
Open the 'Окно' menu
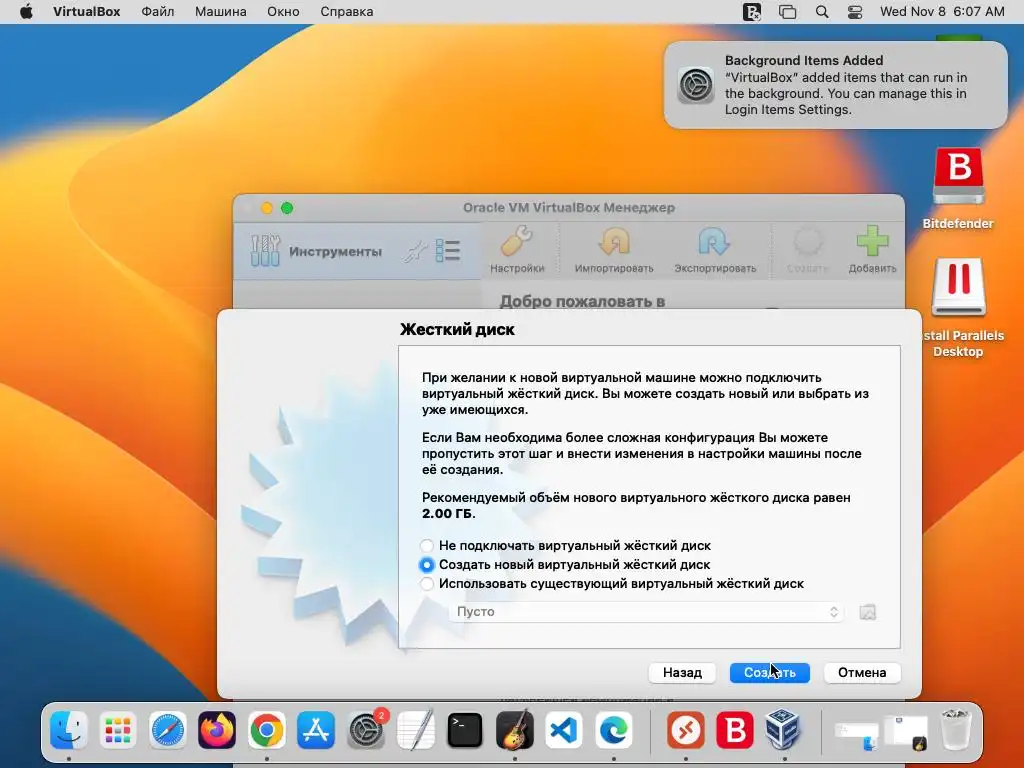click(x=283, y=12)
